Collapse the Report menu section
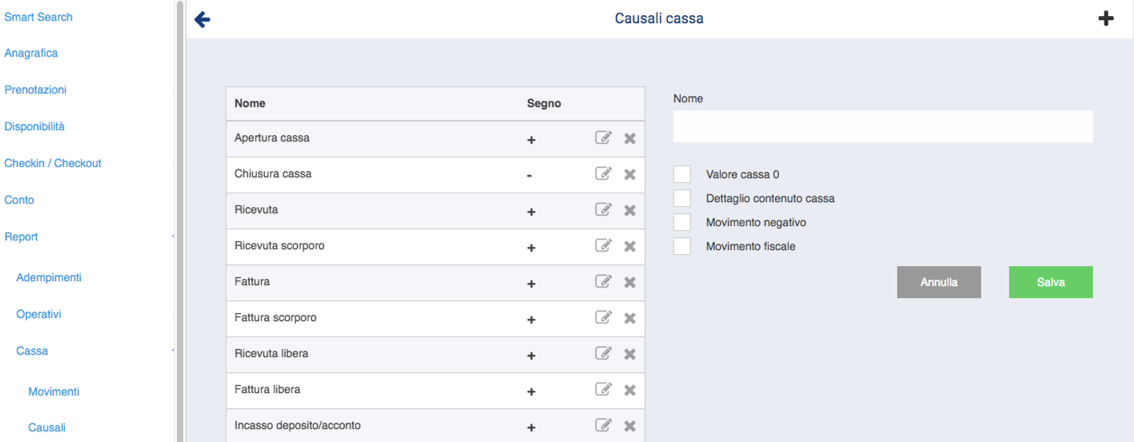This screenshot has width=1134, height=442. (172, 237)
